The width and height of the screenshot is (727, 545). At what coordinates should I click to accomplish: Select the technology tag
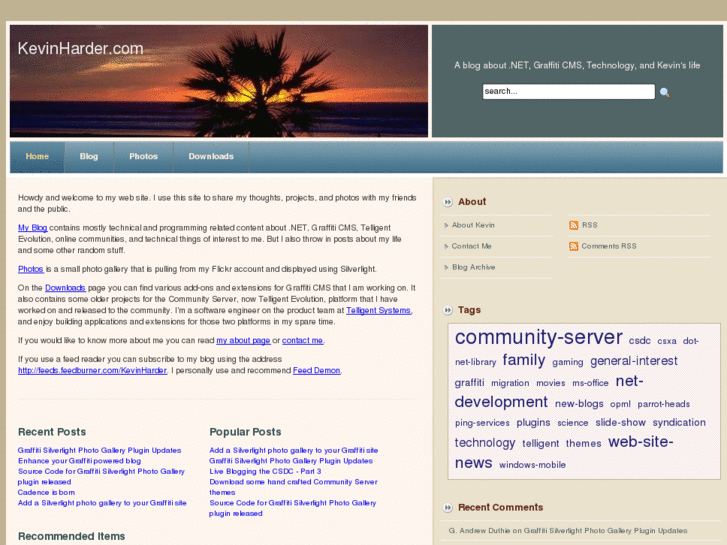click(485, 443)
